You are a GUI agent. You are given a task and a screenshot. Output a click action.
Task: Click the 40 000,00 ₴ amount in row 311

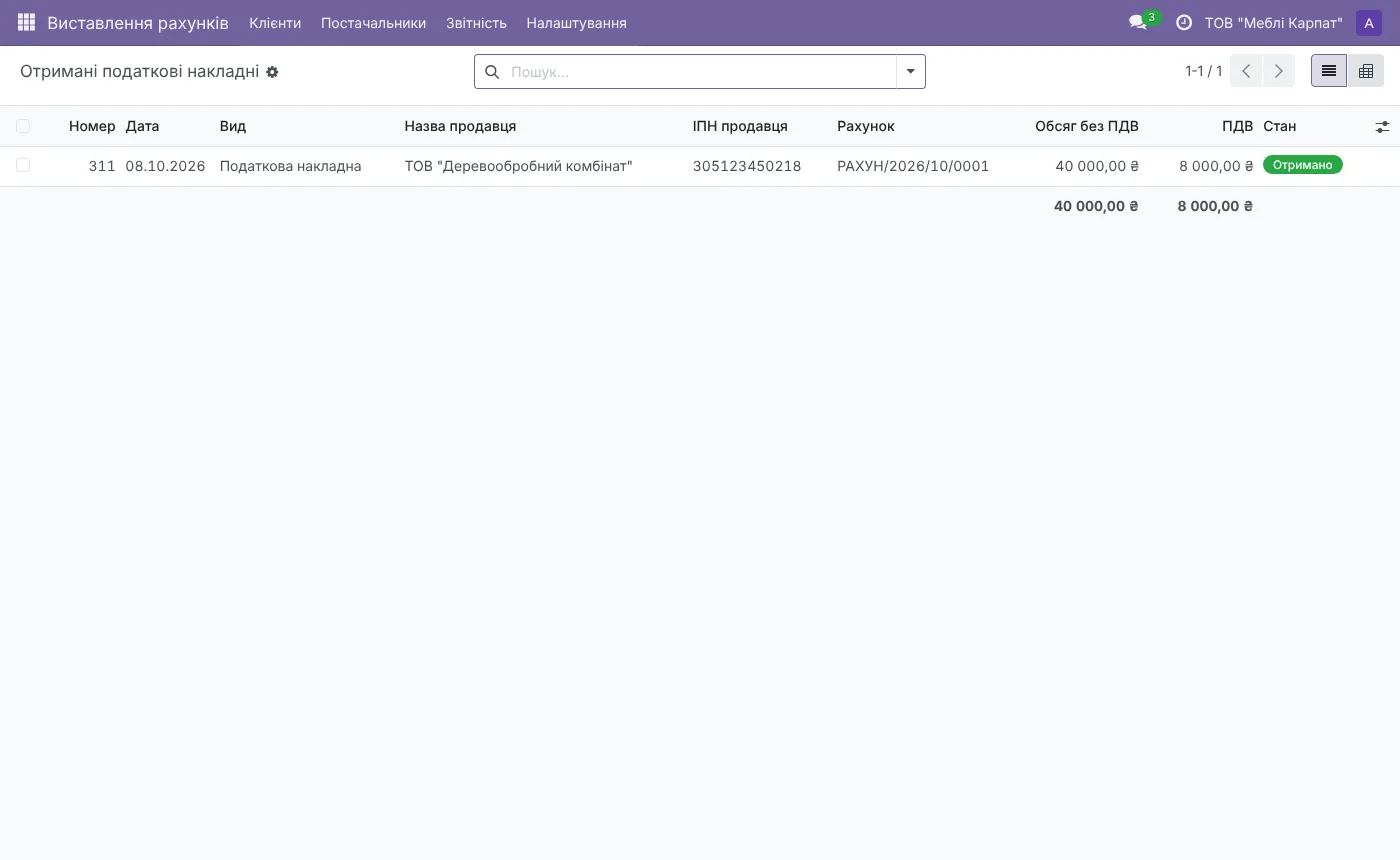(x=1097, y=166)
